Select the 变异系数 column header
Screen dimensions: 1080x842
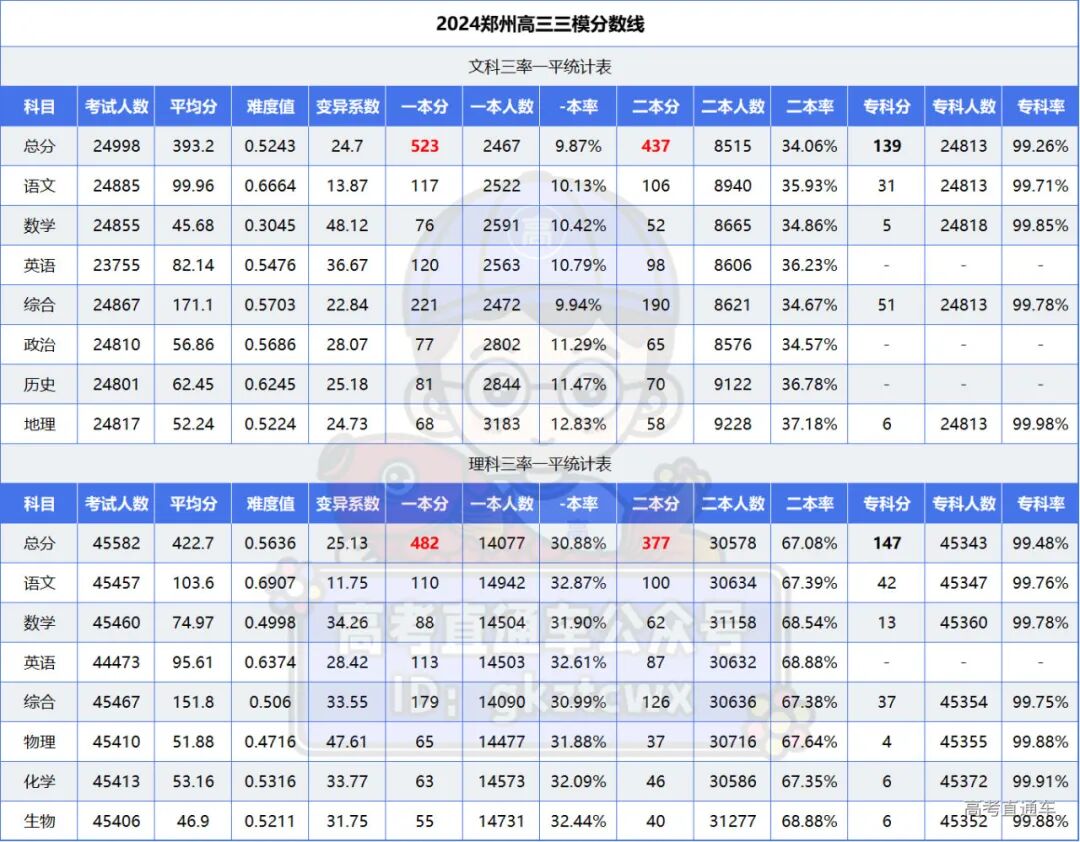click(x=347, y=106)
